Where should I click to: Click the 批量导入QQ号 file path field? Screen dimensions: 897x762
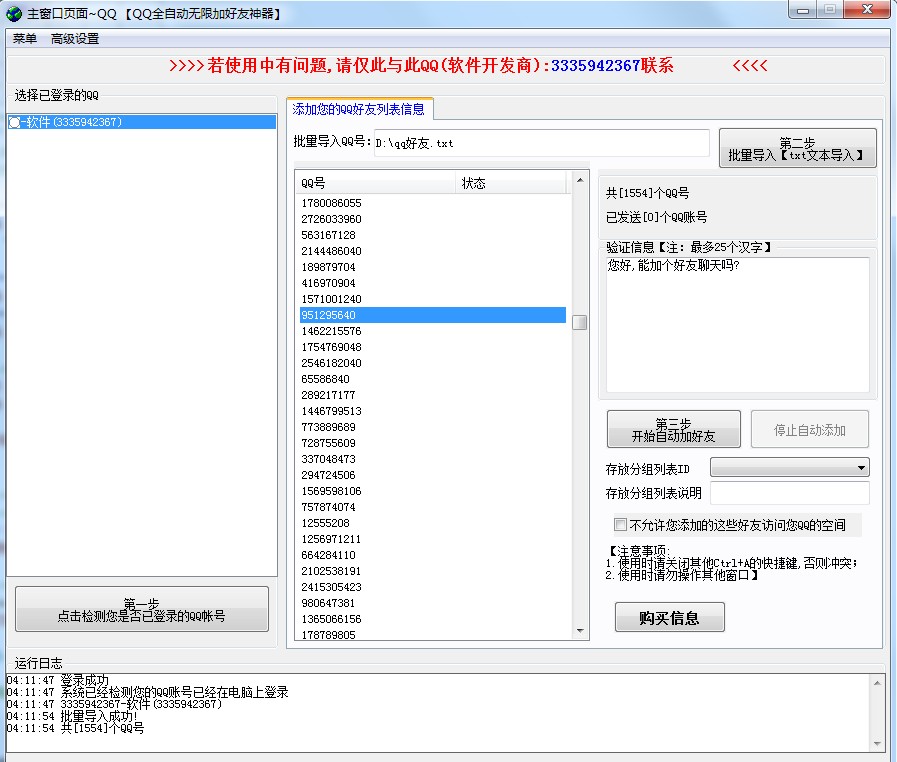click(x=541, y=143)
